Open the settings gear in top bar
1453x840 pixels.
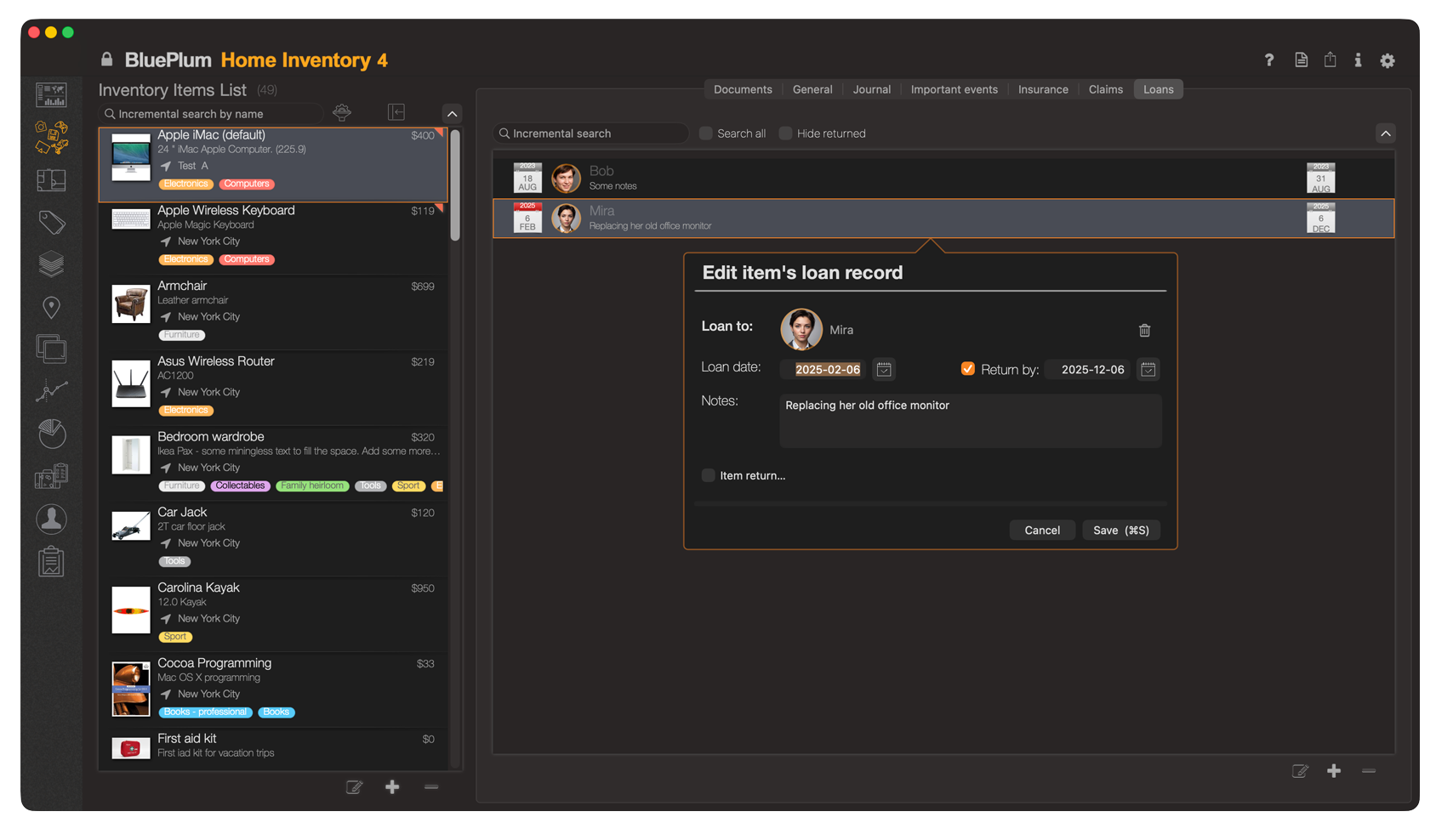coord(1387,60)
